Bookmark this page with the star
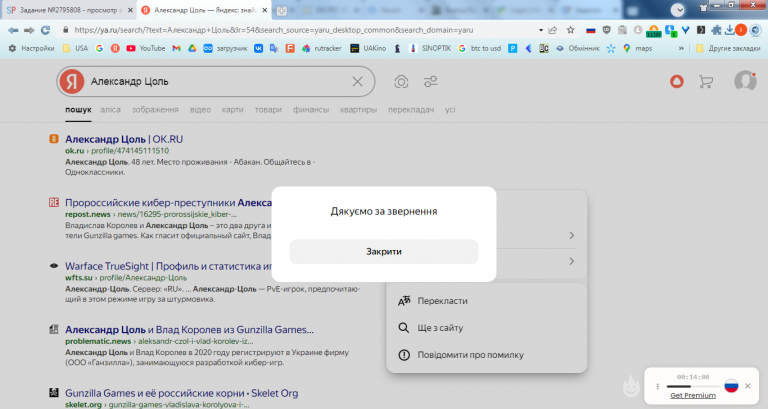Image resolution: width=768 pixels, height=409 pixels. click(x=571, y=30)
